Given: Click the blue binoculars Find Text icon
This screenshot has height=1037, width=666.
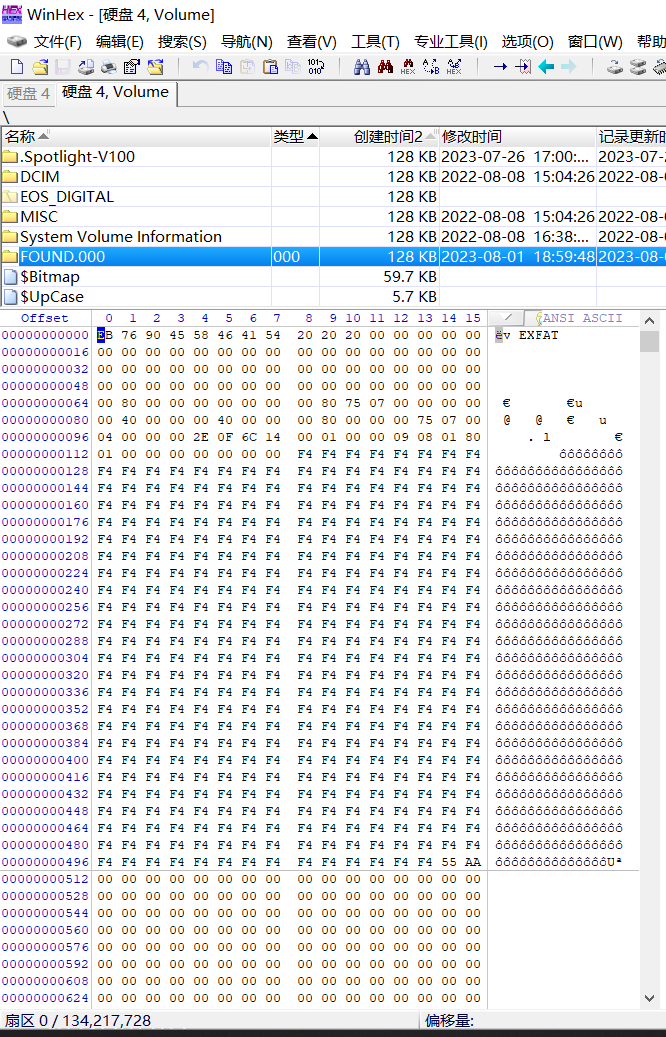Looking at the screenshot, I should (362, 66).
